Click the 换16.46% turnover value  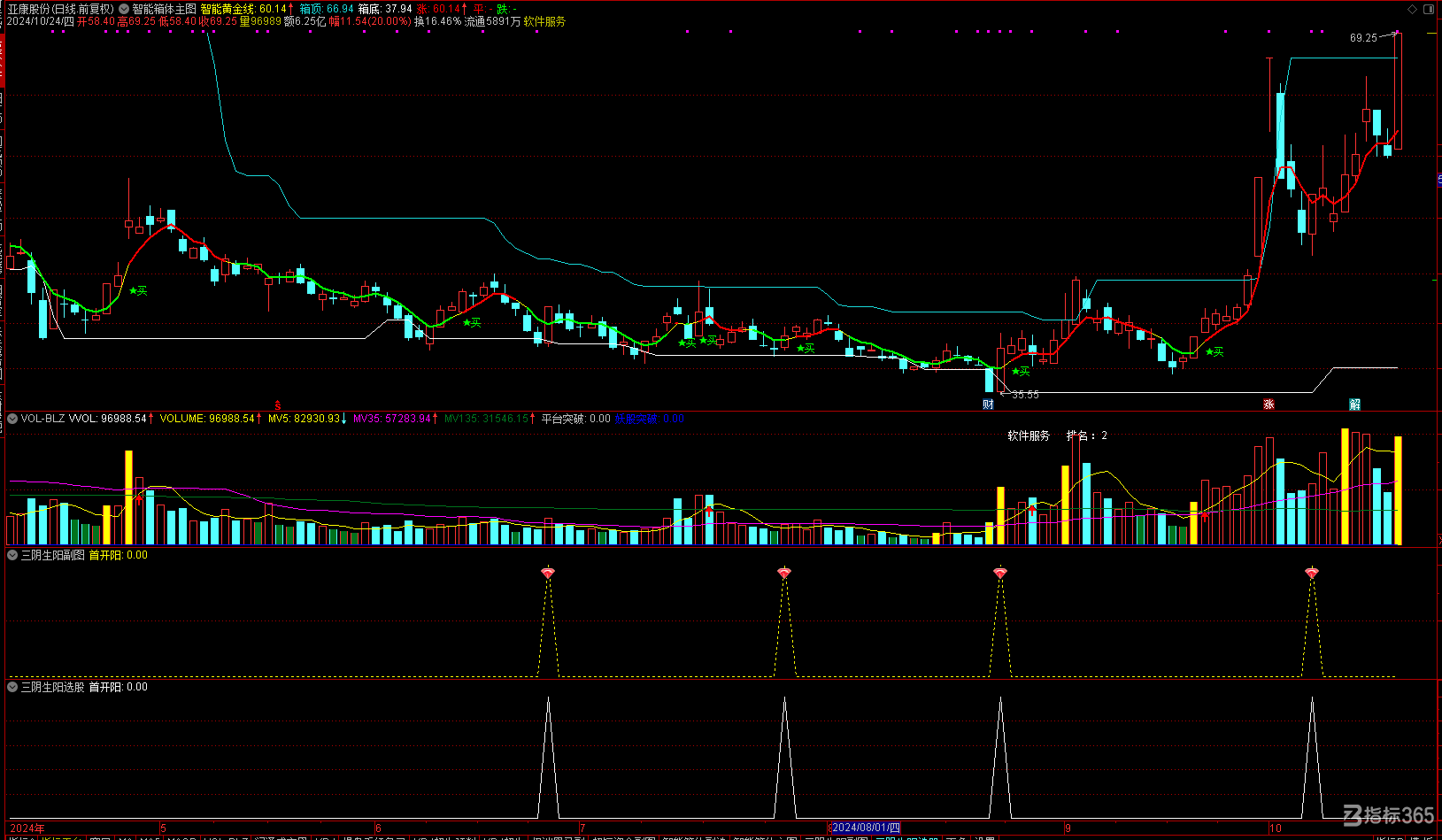coord(438,21)
